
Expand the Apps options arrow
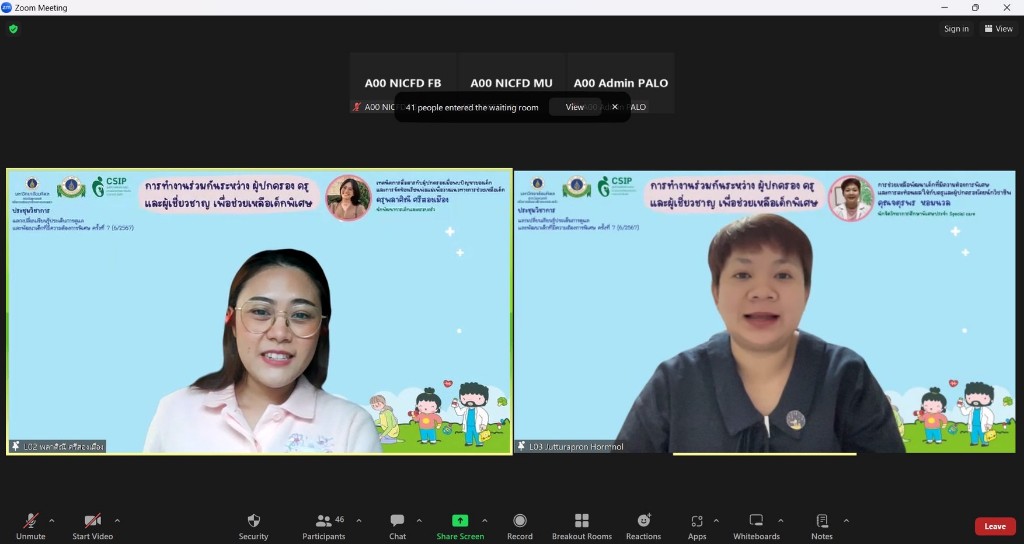tap(716, 521)
